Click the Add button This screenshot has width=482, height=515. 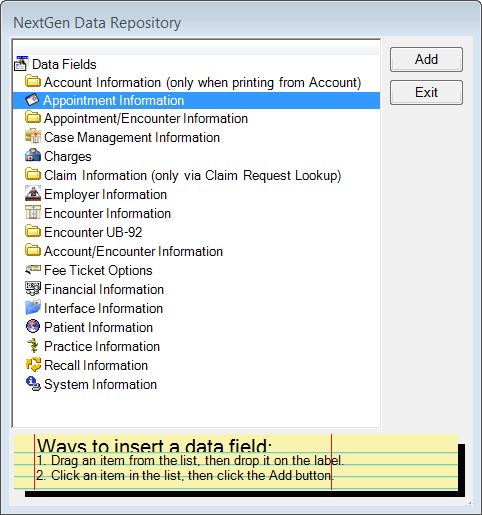(426, 59)
